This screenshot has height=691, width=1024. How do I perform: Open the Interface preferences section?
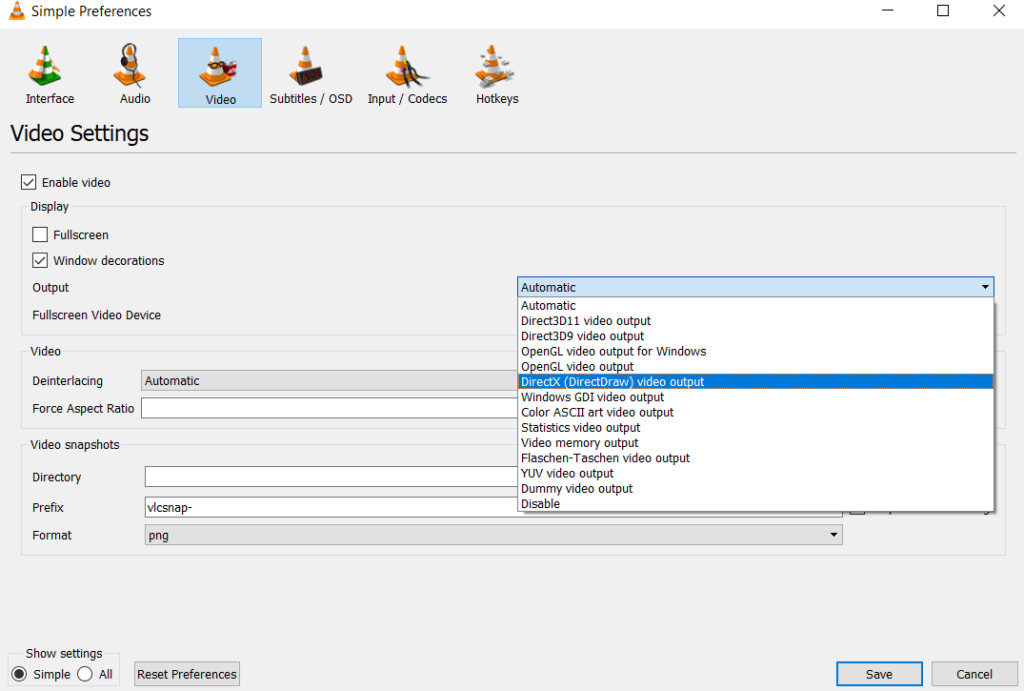tap(48, 72)
